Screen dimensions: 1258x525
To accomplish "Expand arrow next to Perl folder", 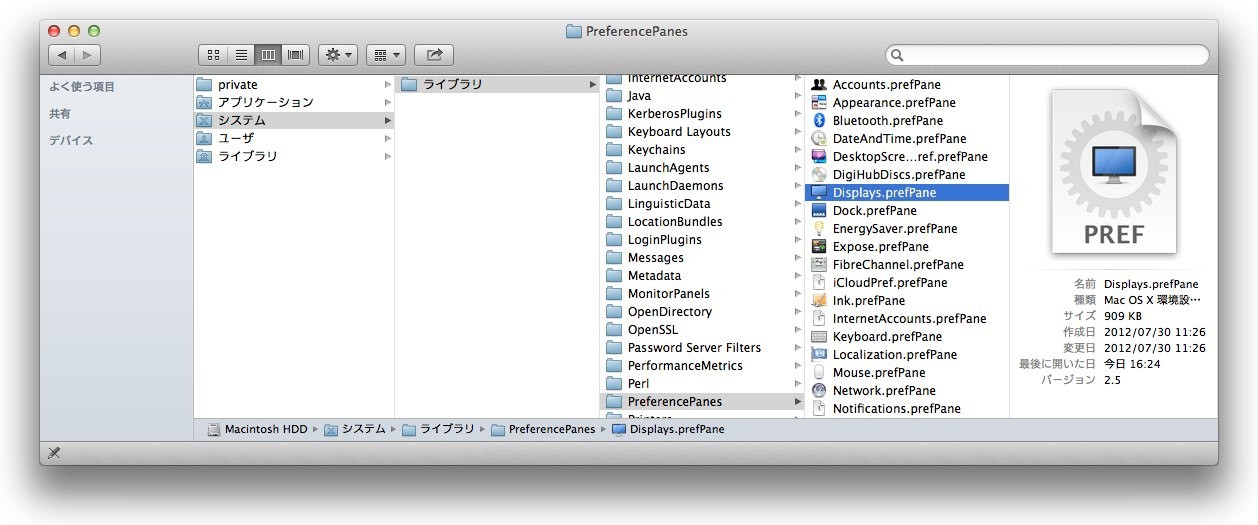I will tap(797, 384).
